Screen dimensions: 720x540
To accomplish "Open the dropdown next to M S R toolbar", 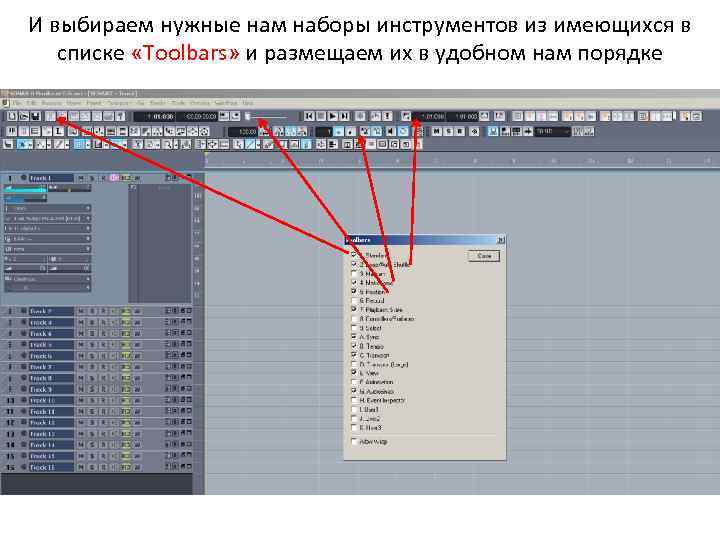I will 553,132.
